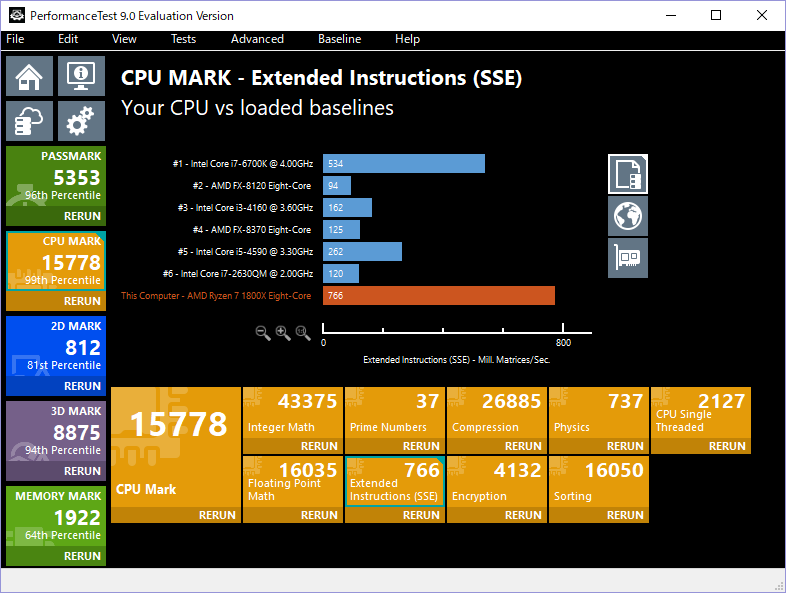Rerun the Memory Mark test
Viewport: 786px width, 593px height.
[x=56, y=556]
